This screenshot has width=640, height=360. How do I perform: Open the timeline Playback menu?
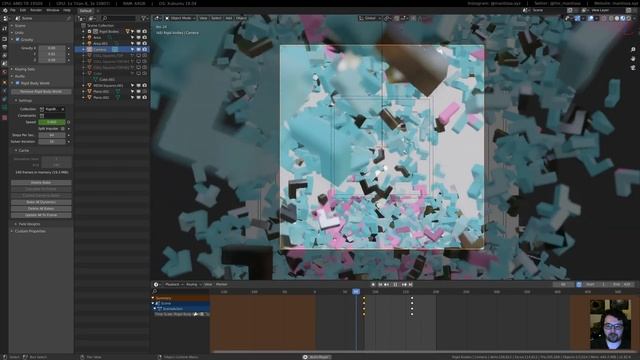point(174,284)
